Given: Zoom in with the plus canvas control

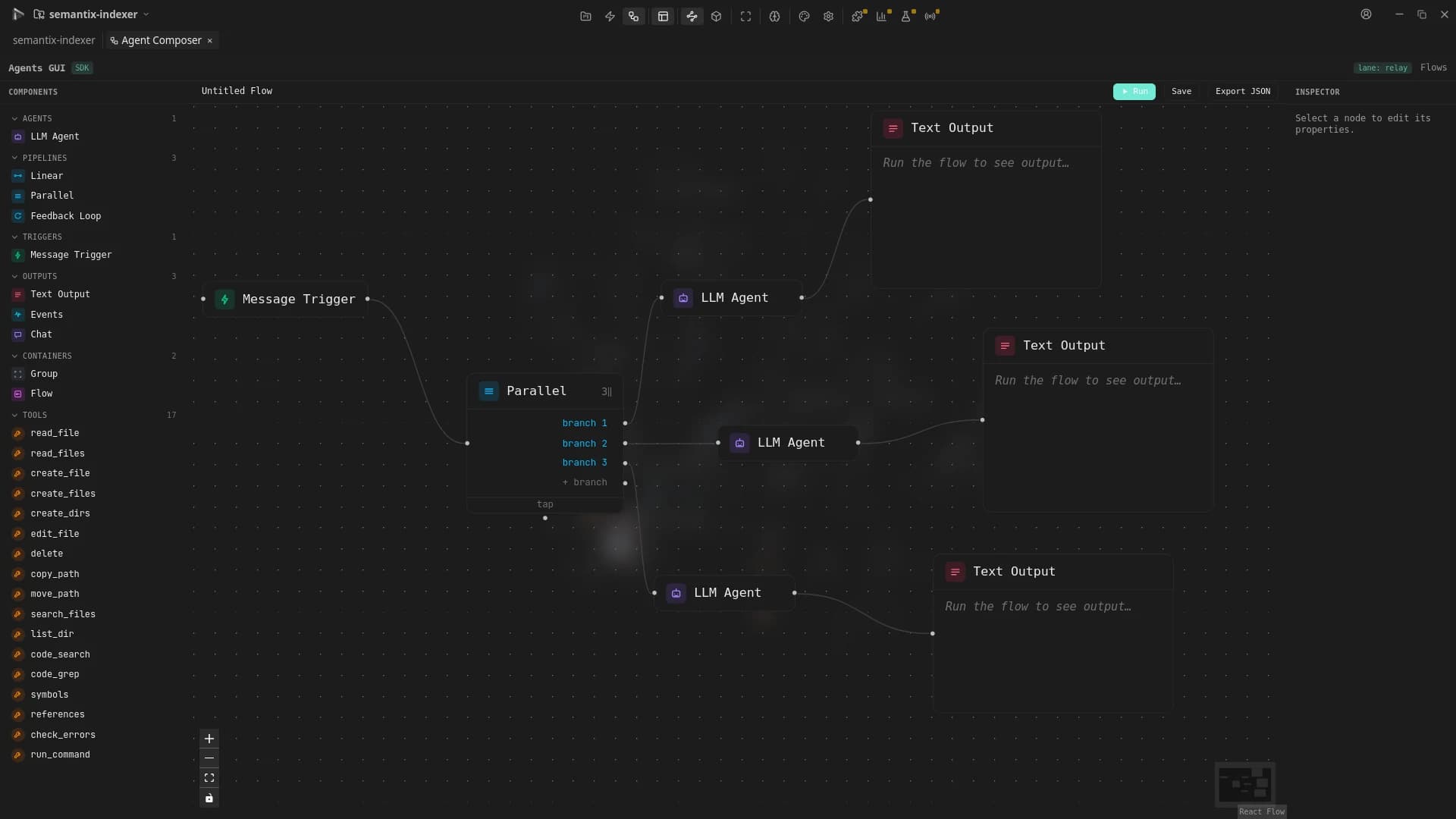Looking at the screenshot, I should point(209,739).
